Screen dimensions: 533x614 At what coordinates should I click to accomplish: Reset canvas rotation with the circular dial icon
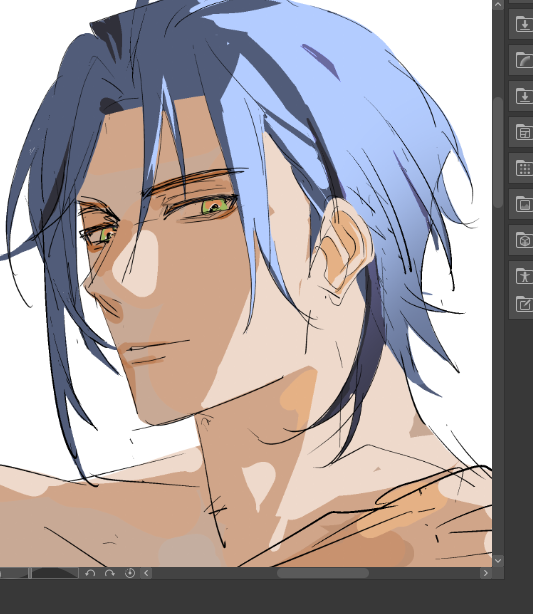(x=130, y=573)
